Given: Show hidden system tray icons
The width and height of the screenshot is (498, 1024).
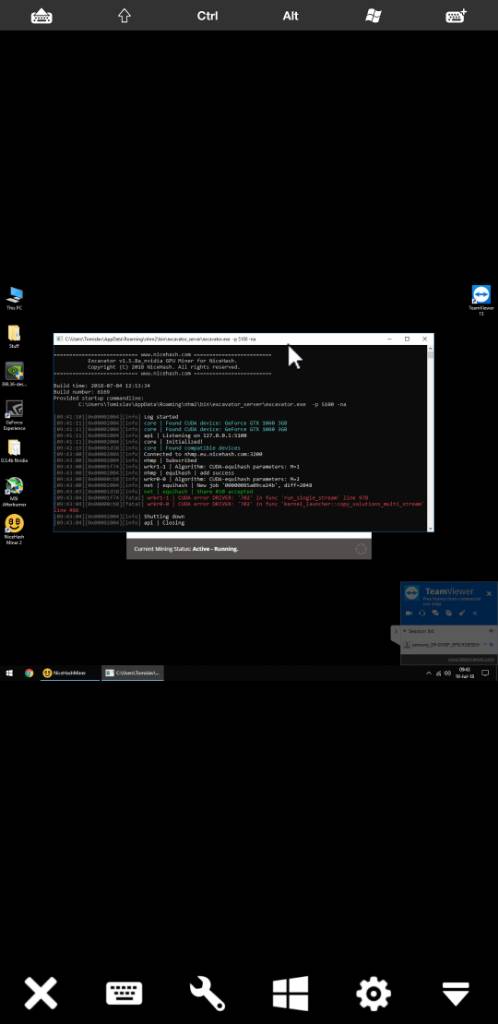Looking at the screenshot, I should [429, 673].
